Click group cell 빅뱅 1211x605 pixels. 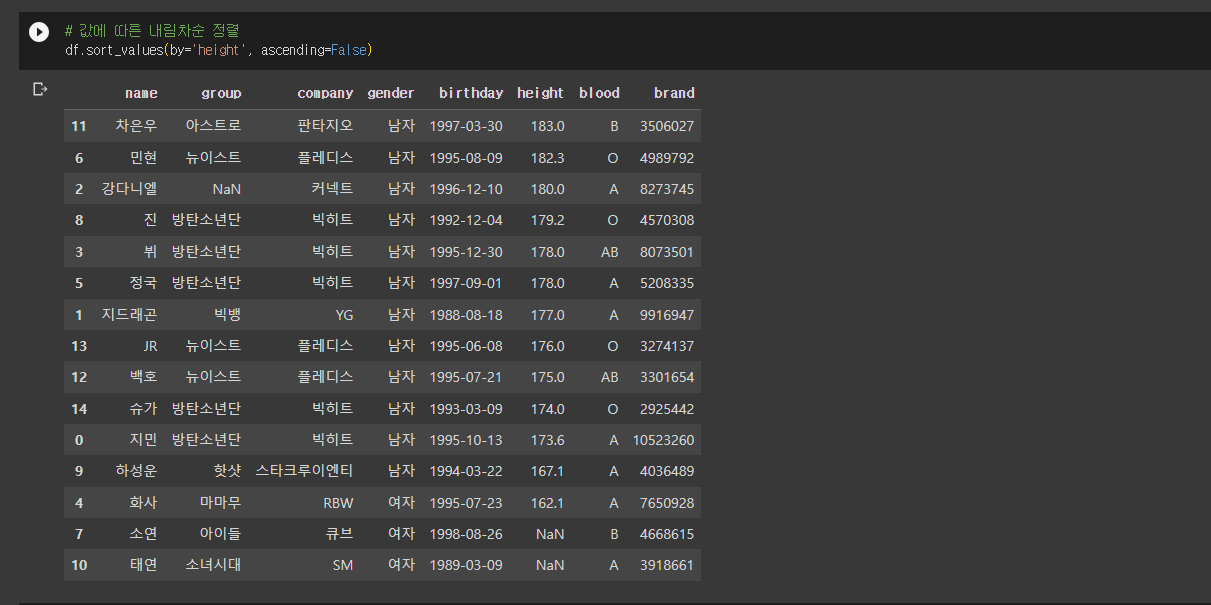pos(227,315)
